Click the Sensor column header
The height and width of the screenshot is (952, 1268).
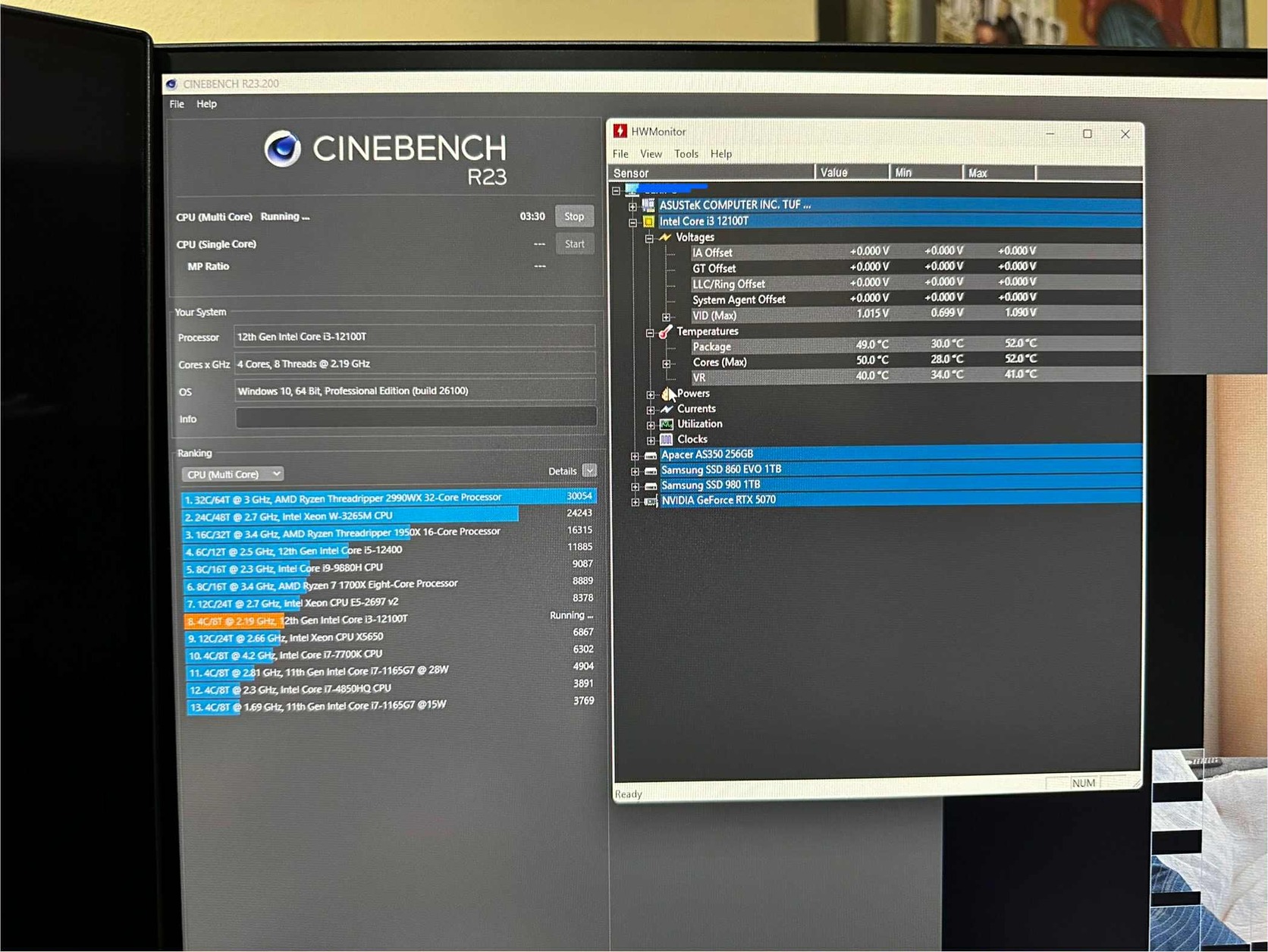point(712,173)
